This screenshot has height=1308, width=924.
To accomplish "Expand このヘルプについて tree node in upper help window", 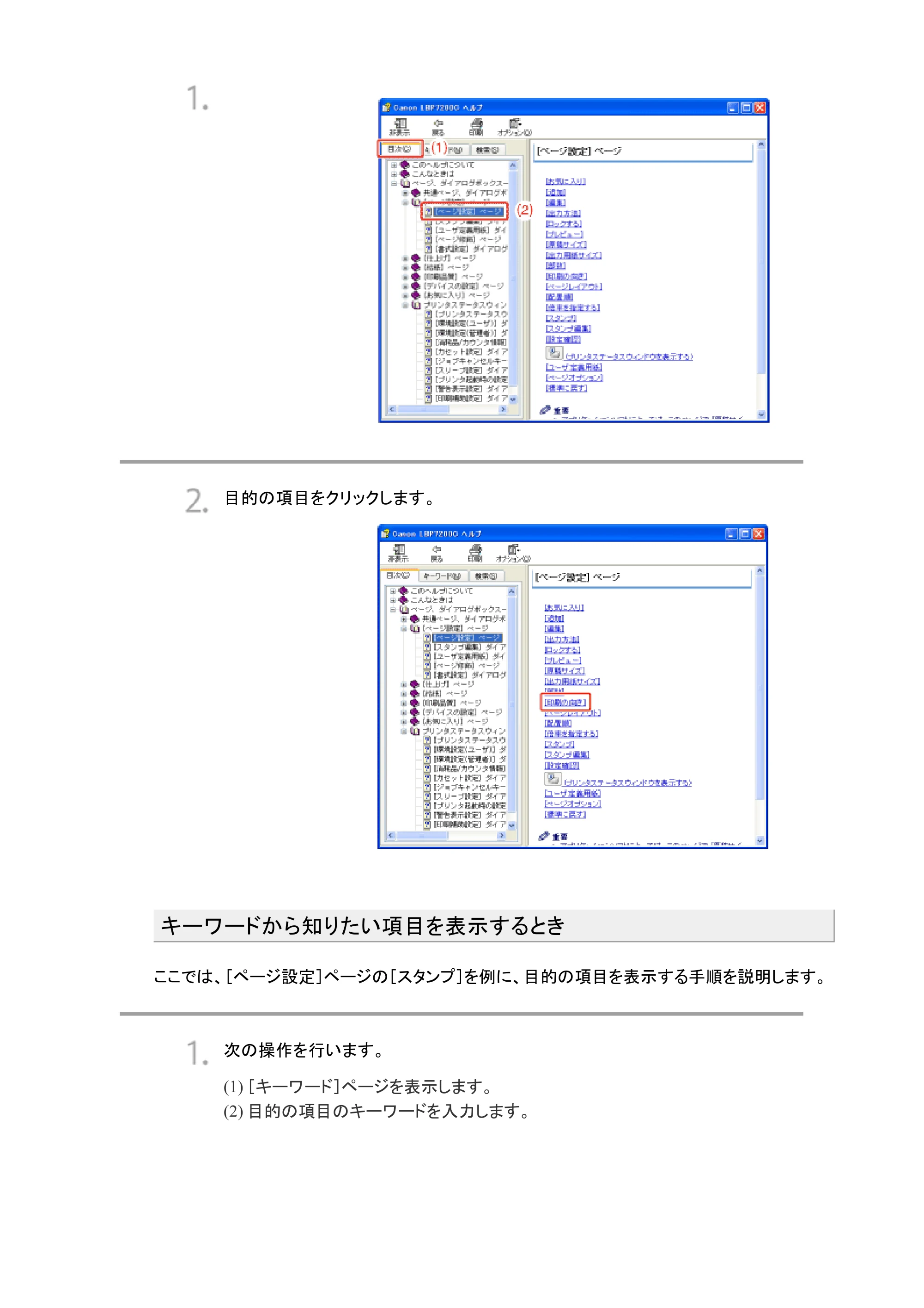I will 394,165.
